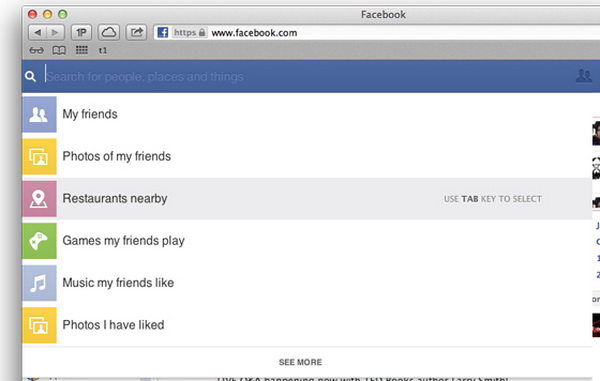Viewport: 600px width, 381px height.
Task: Click the friend requests icon in blue bar
Action: tap(584, 76)
